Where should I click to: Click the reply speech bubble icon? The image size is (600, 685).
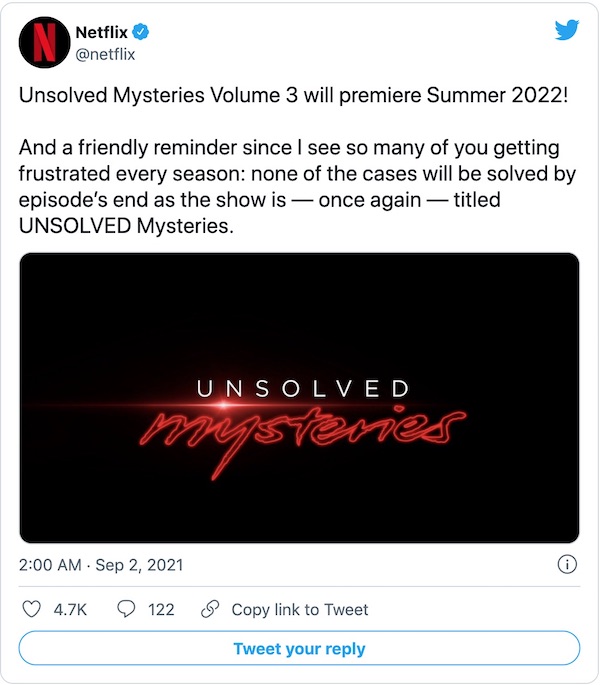127,609
